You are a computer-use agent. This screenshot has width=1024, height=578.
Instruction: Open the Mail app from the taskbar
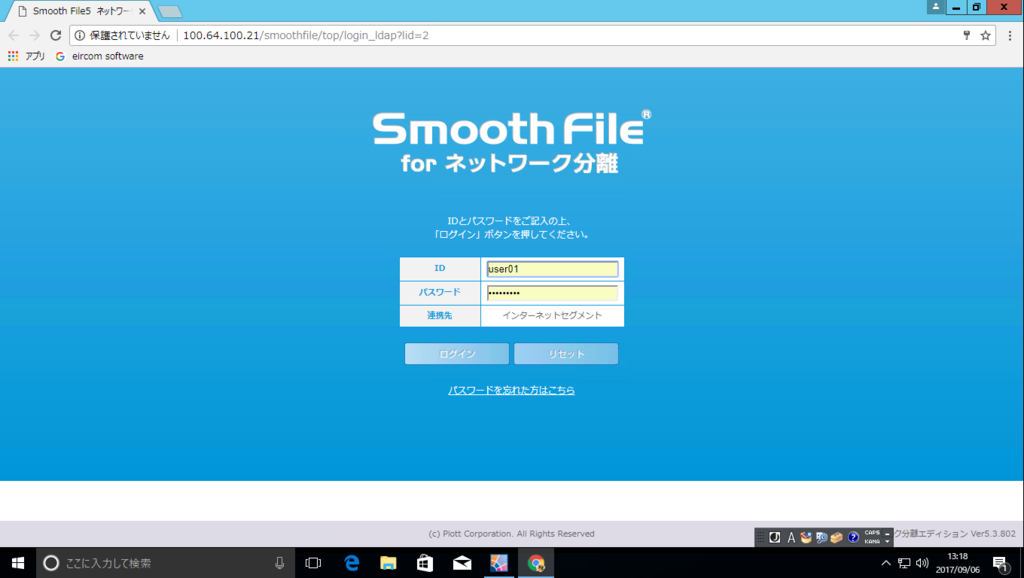462,563
